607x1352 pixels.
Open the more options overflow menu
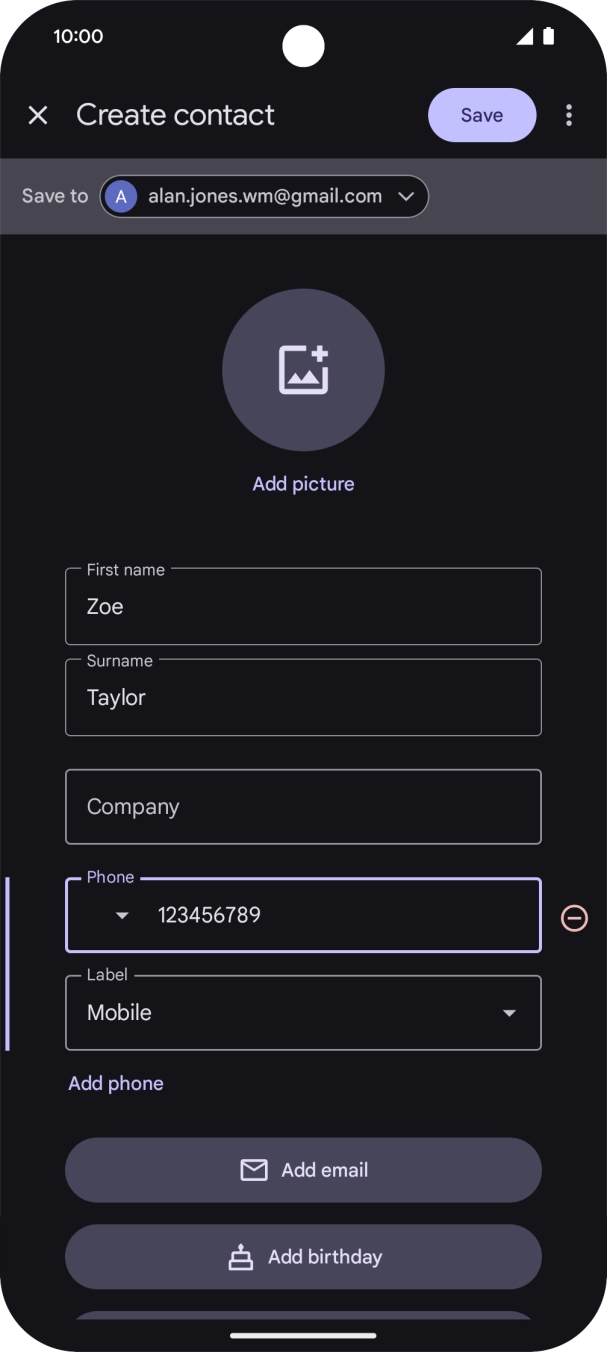(x=569, y=115)
